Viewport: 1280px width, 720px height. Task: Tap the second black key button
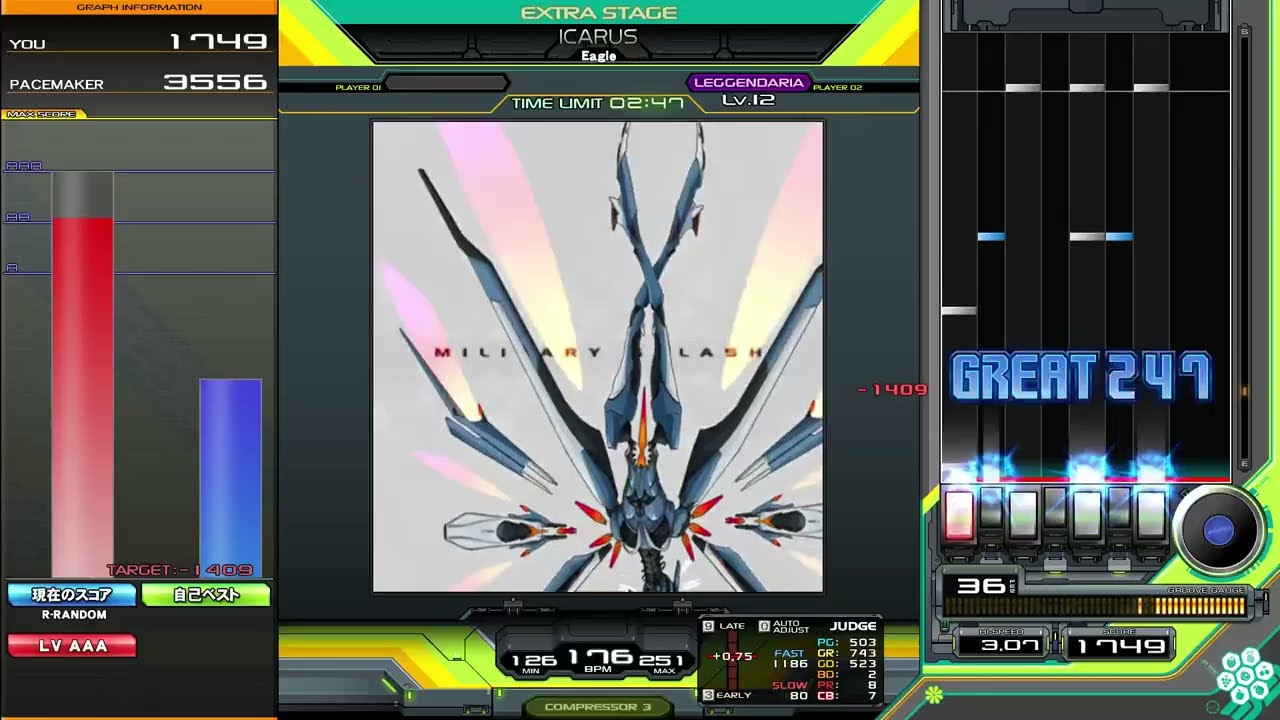point(991,510)
